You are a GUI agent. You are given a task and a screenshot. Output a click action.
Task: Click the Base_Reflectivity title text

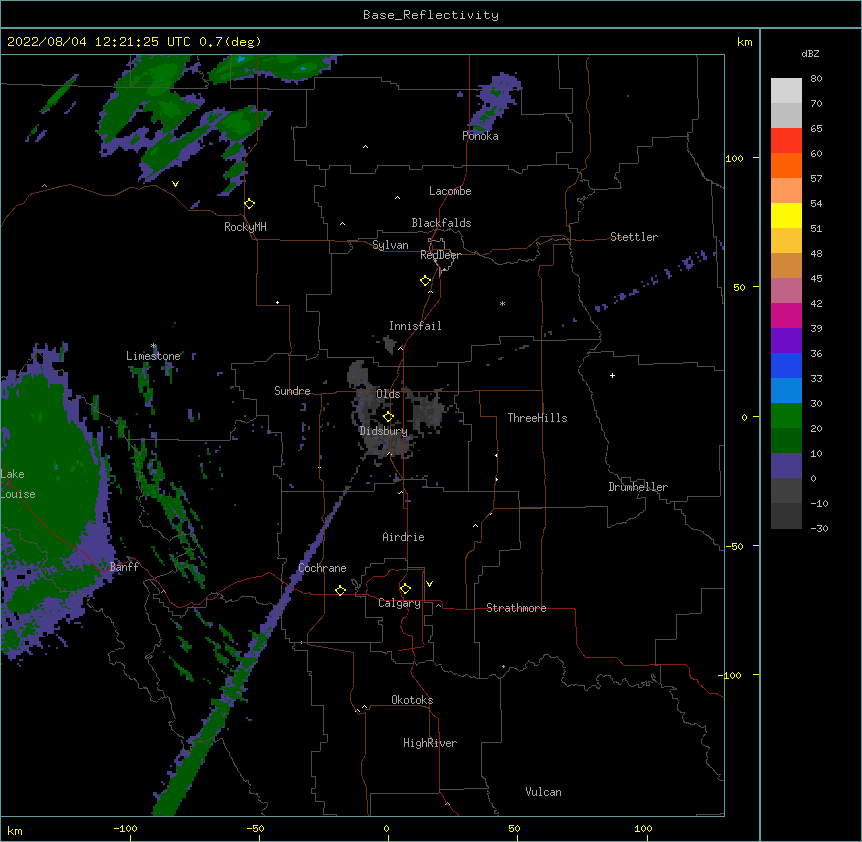coord(431,15)
